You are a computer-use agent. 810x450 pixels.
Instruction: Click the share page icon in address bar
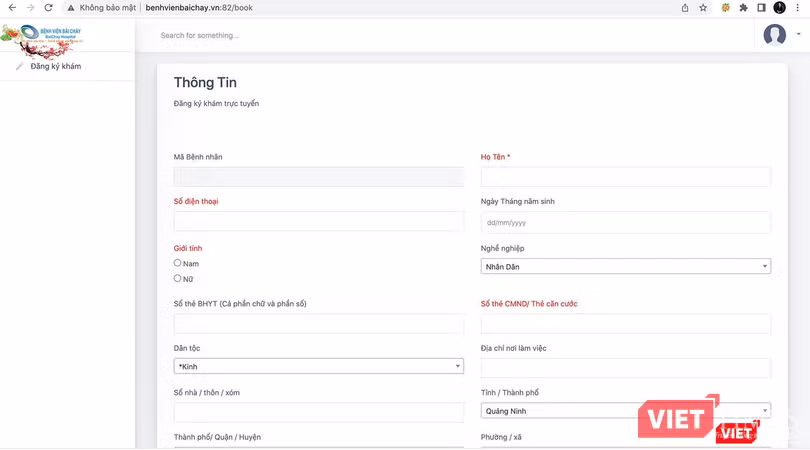pos(685,7)
